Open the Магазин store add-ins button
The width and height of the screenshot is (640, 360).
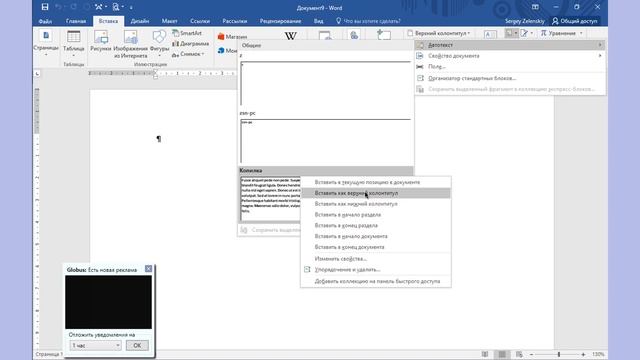(x=232, y=36)
